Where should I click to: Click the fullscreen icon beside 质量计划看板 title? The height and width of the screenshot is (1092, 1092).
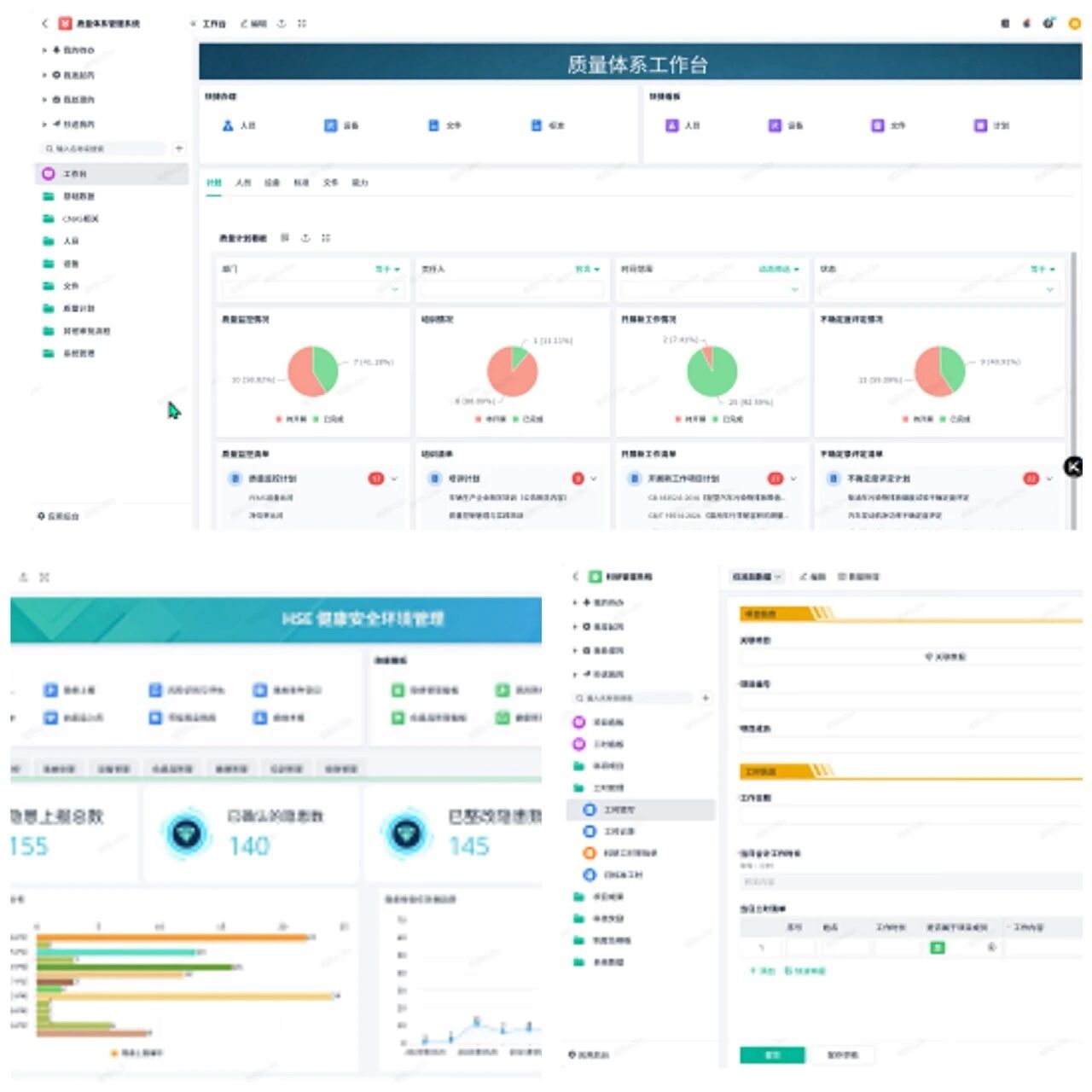point(326,238)
